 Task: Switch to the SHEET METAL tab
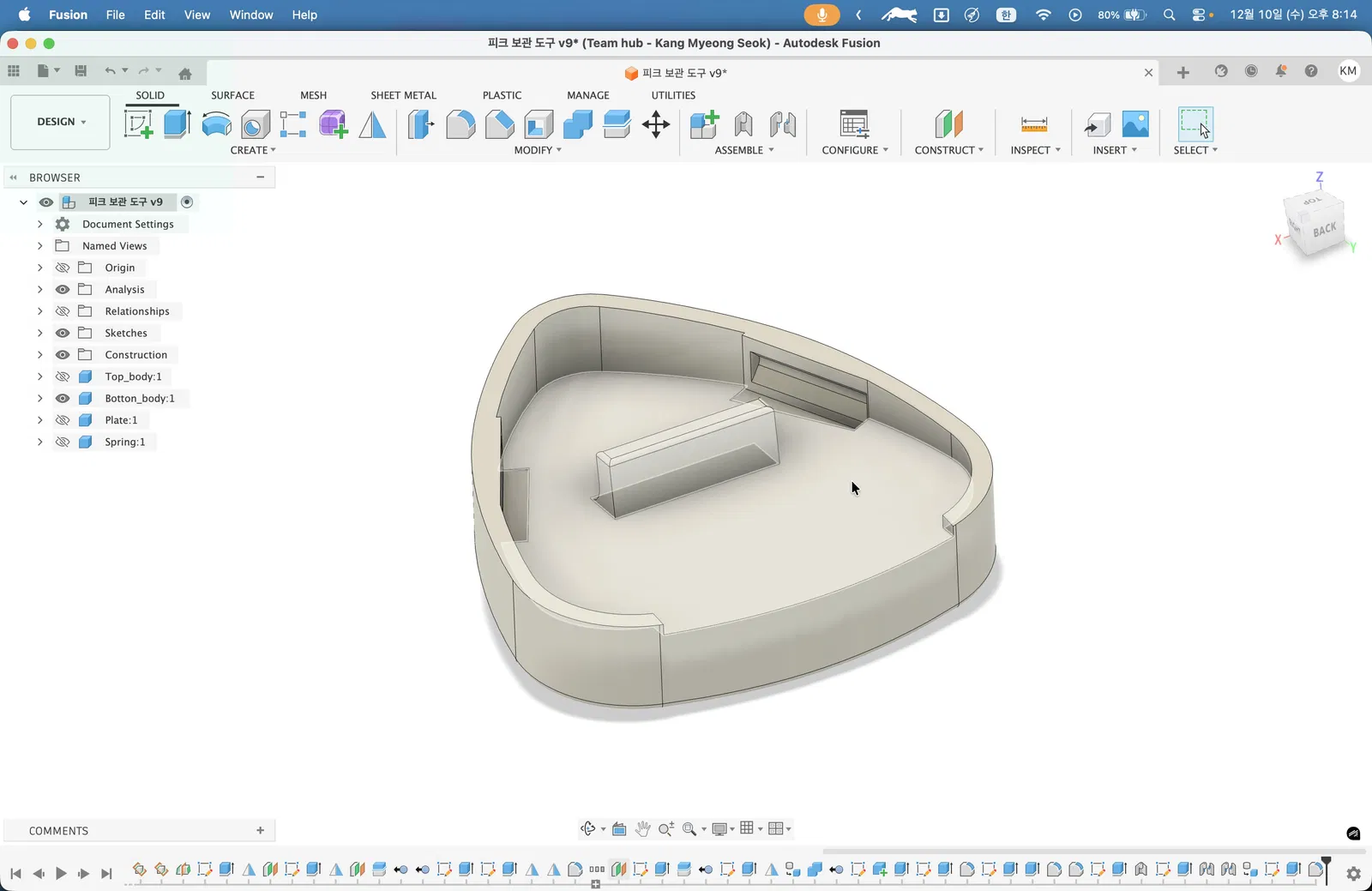(403, 95)
